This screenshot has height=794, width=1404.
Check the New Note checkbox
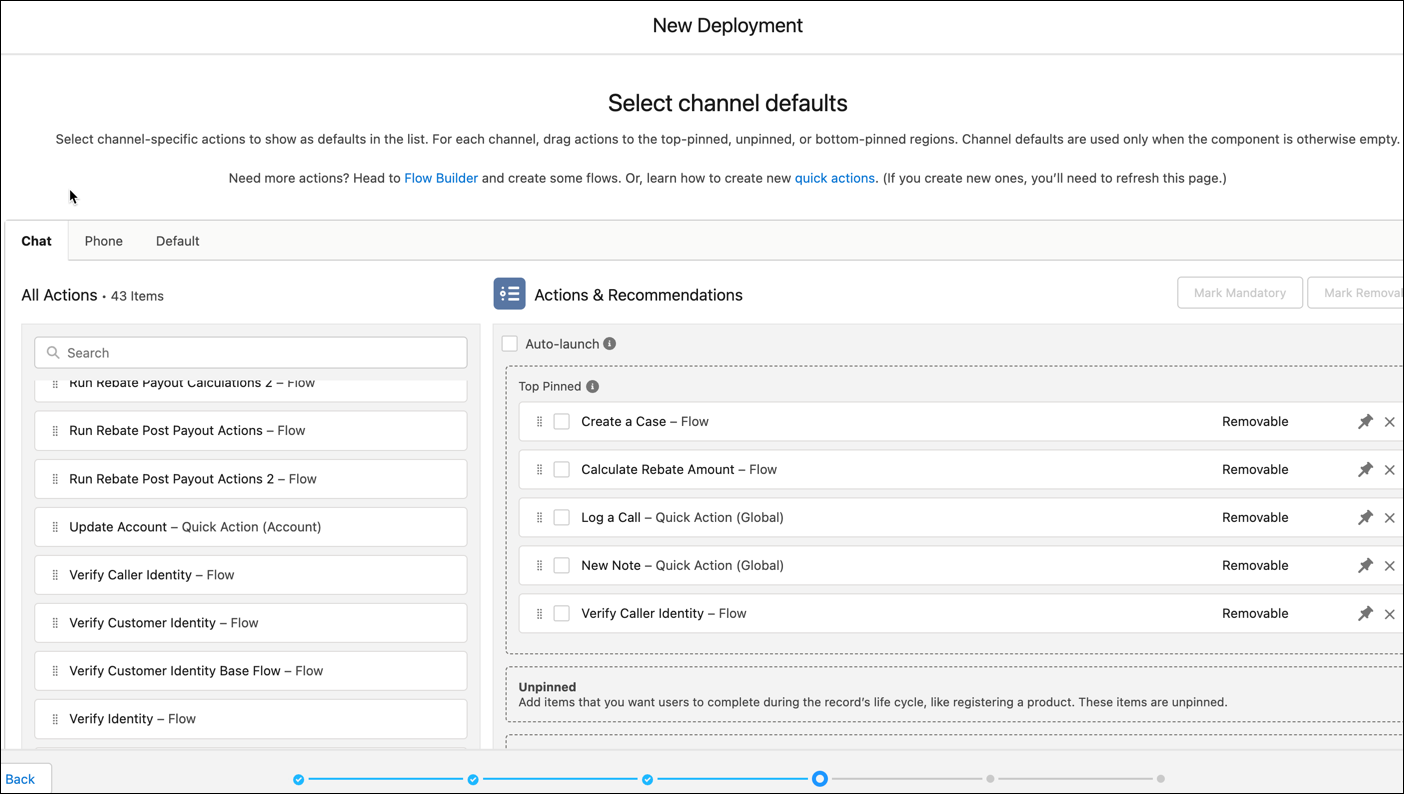(x=561, y=565)
